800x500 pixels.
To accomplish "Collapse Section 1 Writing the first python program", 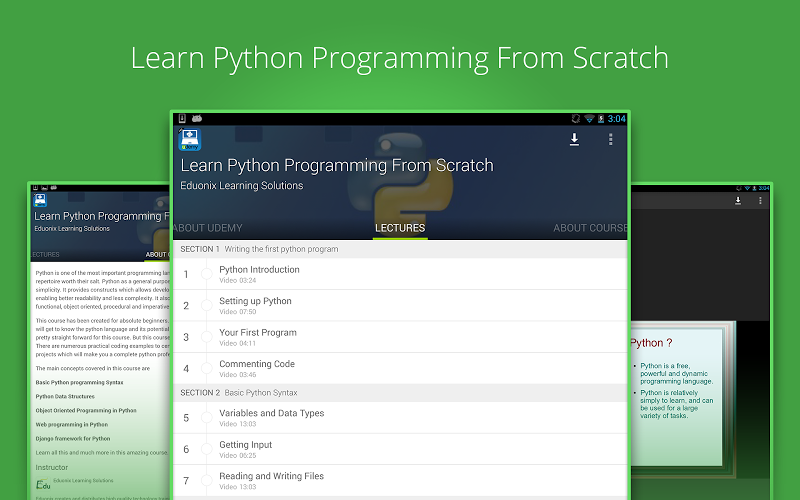I will click(400, 249).
